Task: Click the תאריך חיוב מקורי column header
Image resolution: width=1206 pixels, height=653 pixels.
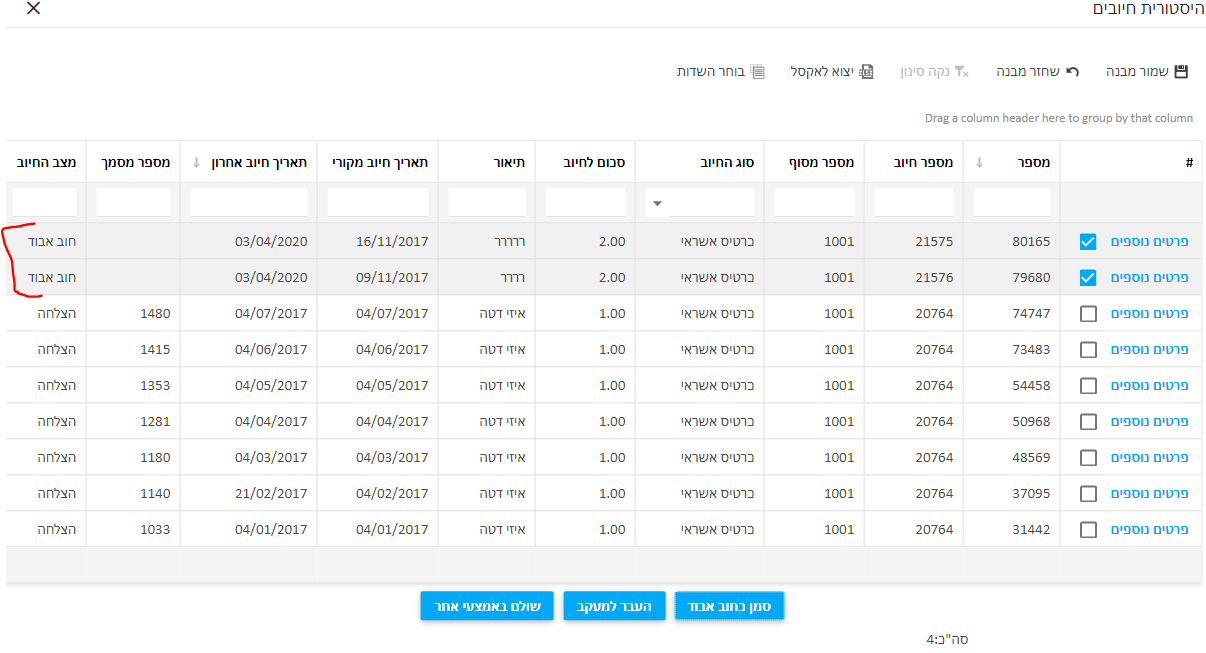Action: [x=378, y=162]
